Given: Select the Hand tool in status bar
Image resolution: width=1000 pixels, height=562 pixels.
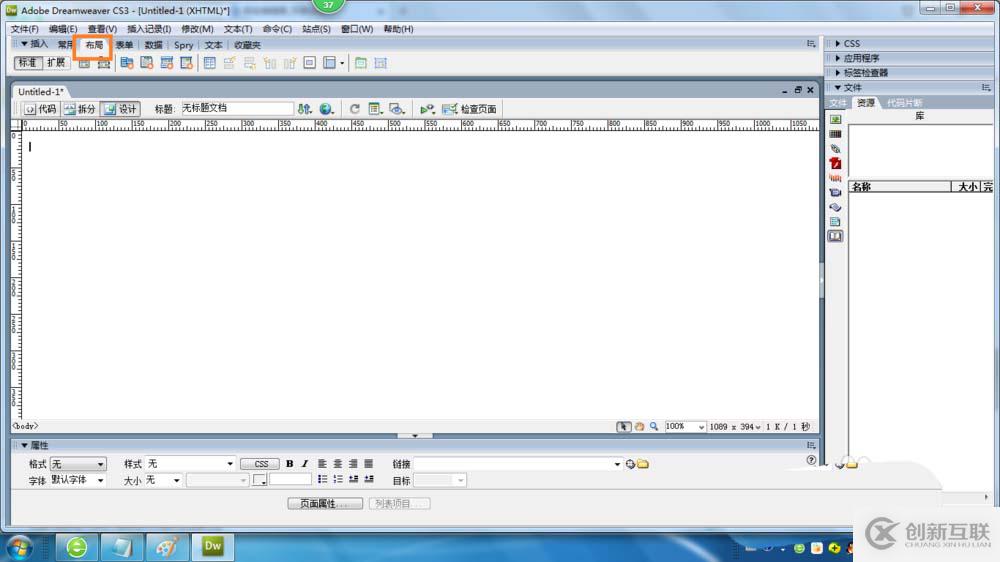Looking at the screenshot, I should [639, 426].
